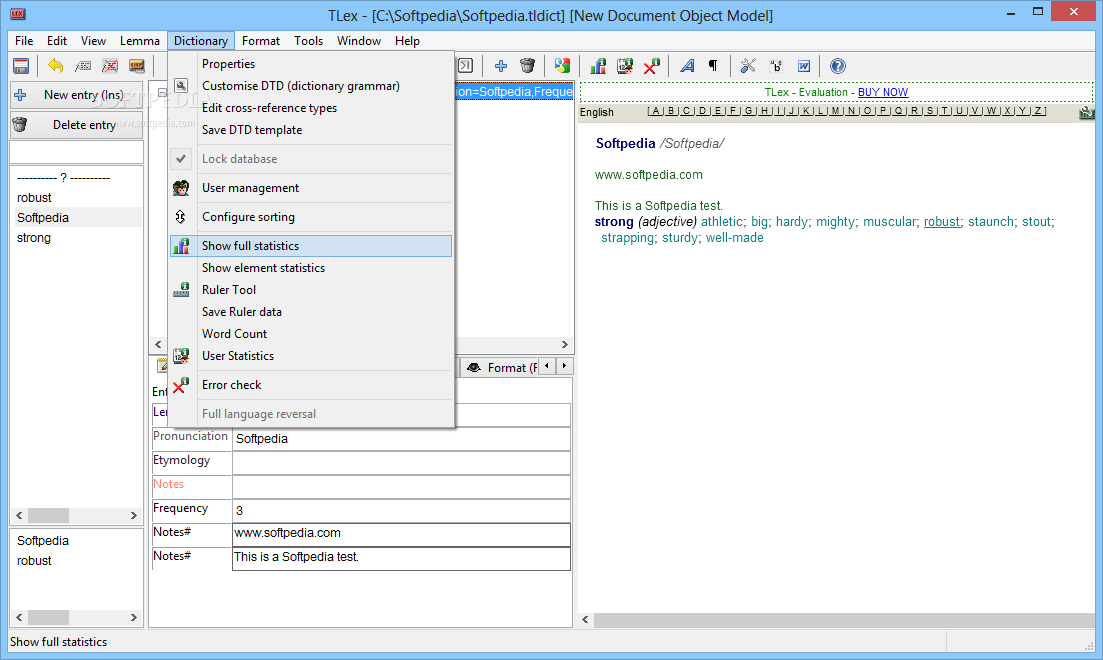1103x660 pixels.
Task: Click the yellow Undo arrow icon
Action: click(56, 66)
